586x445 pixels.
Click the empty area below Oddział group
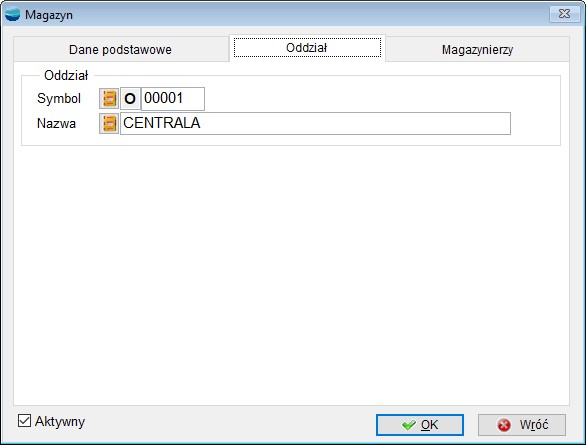click(292, 275)
